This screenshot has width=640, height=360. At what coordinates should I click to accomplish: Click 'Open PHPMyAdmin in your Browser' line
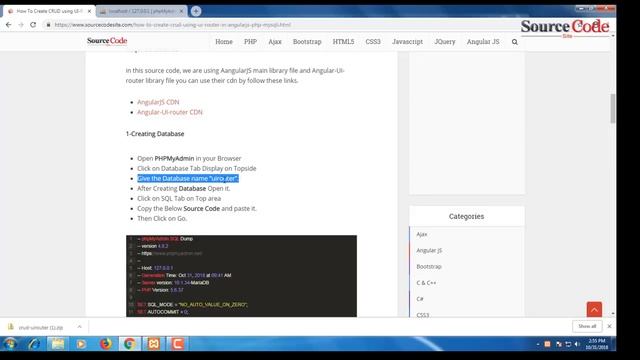click(x=189, y=158)
